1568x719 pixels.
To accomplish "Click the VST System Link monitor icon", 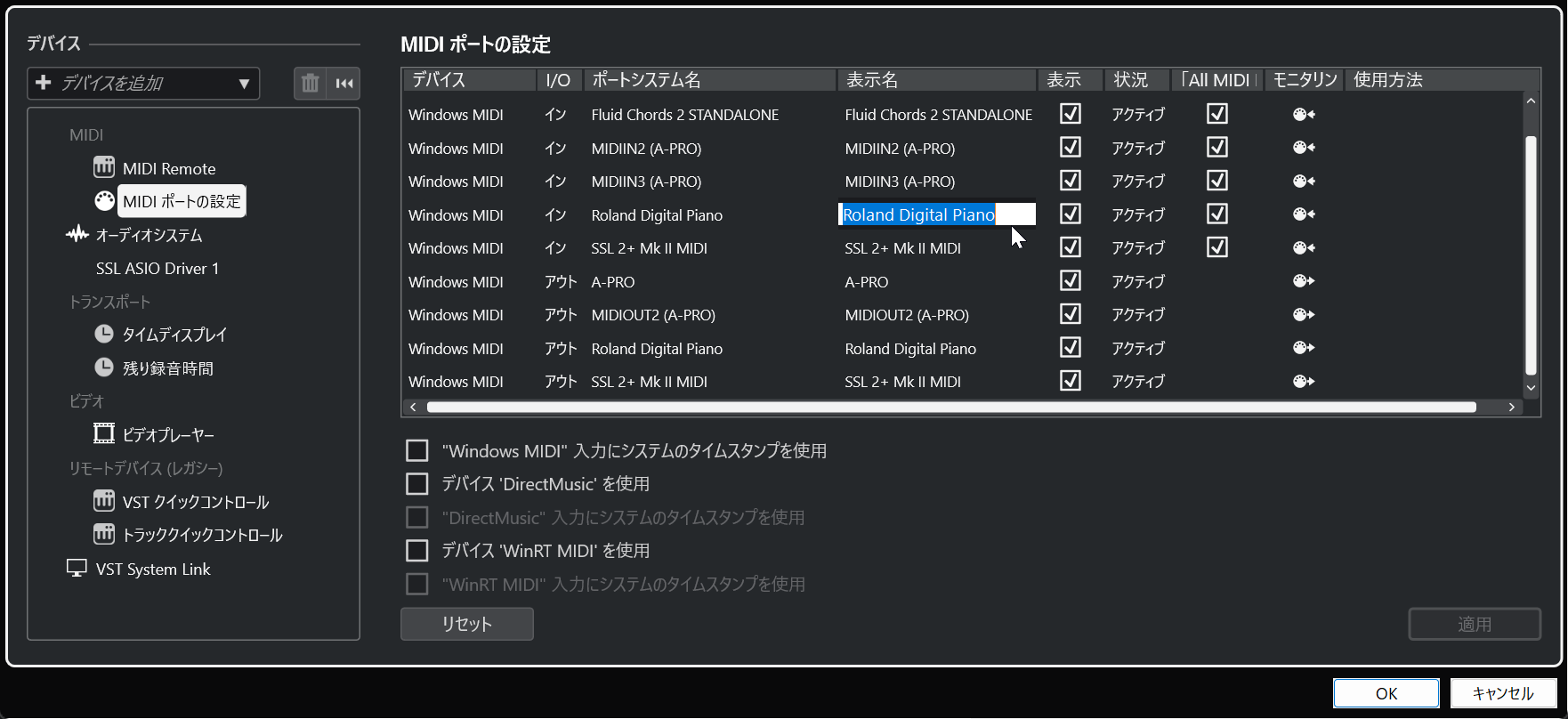I will 77,568.
